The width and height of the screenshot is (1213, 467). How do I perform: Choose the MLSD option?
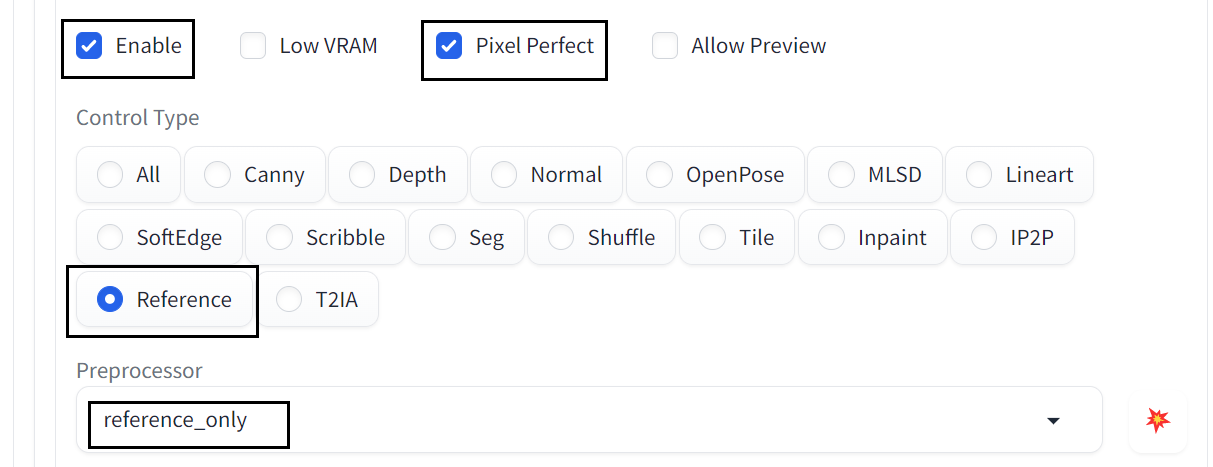874,175
